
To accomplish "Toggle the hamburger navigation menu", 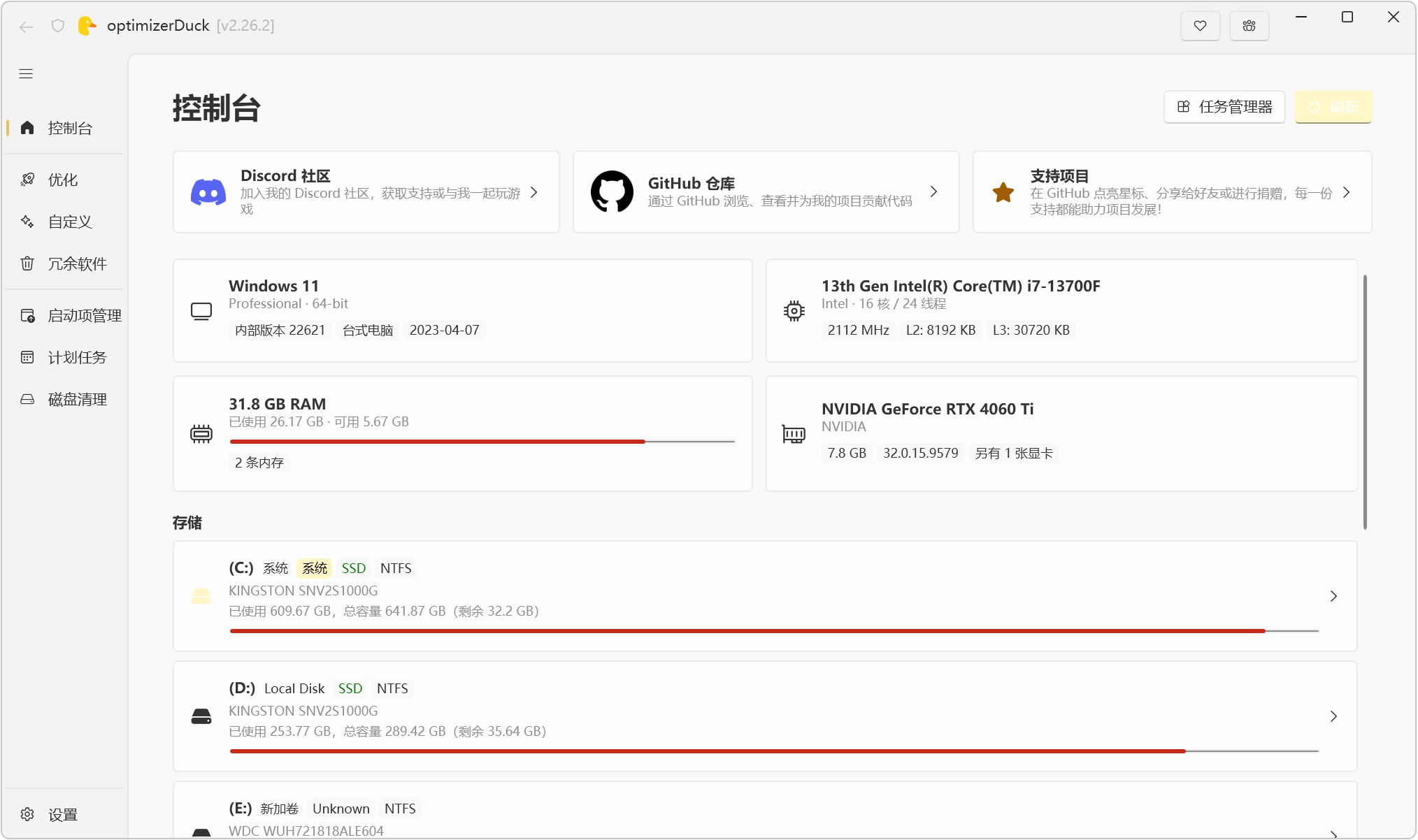I will (26, 74).
